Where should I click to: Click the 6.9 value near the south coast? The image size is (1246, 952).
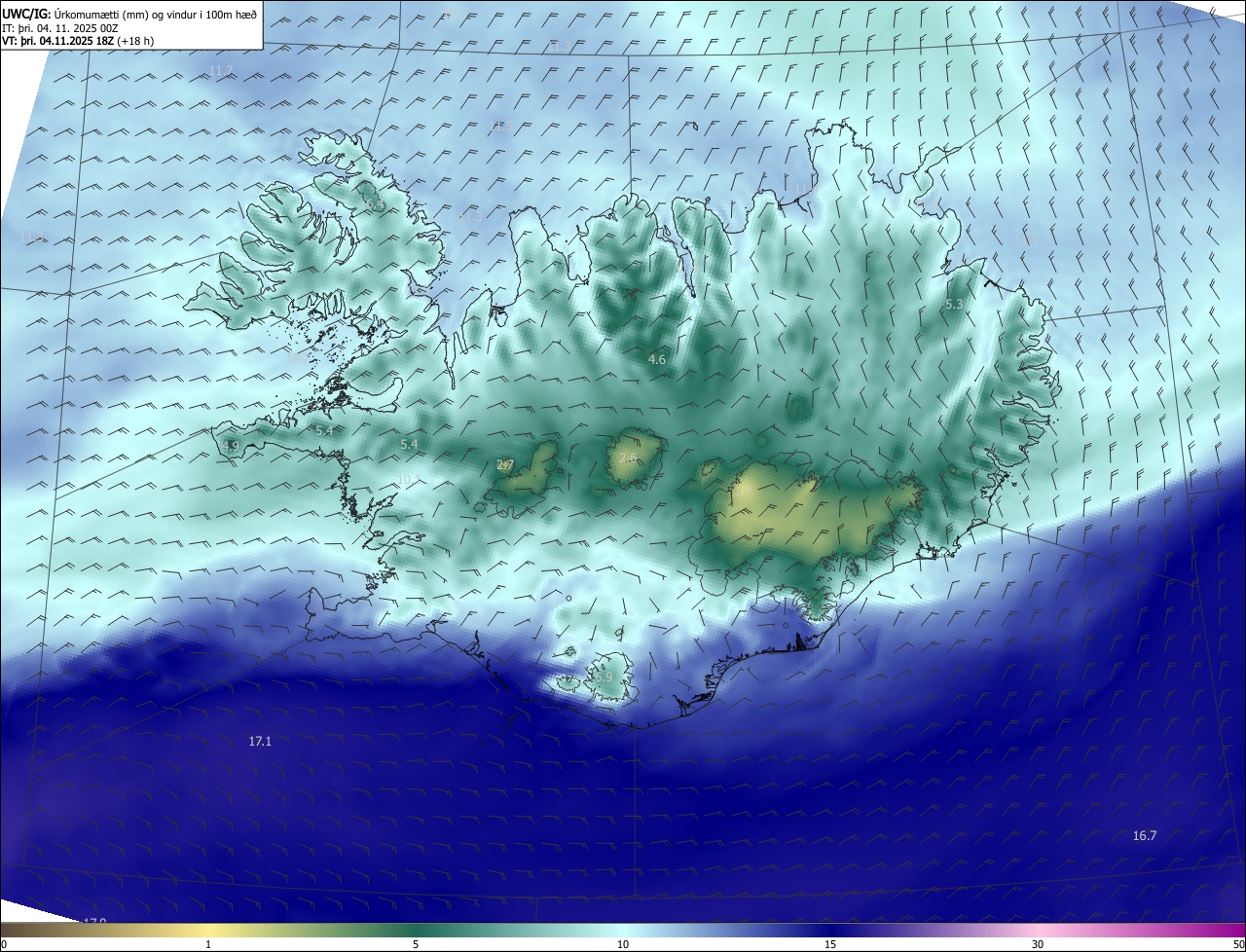[x=604, y=677]
